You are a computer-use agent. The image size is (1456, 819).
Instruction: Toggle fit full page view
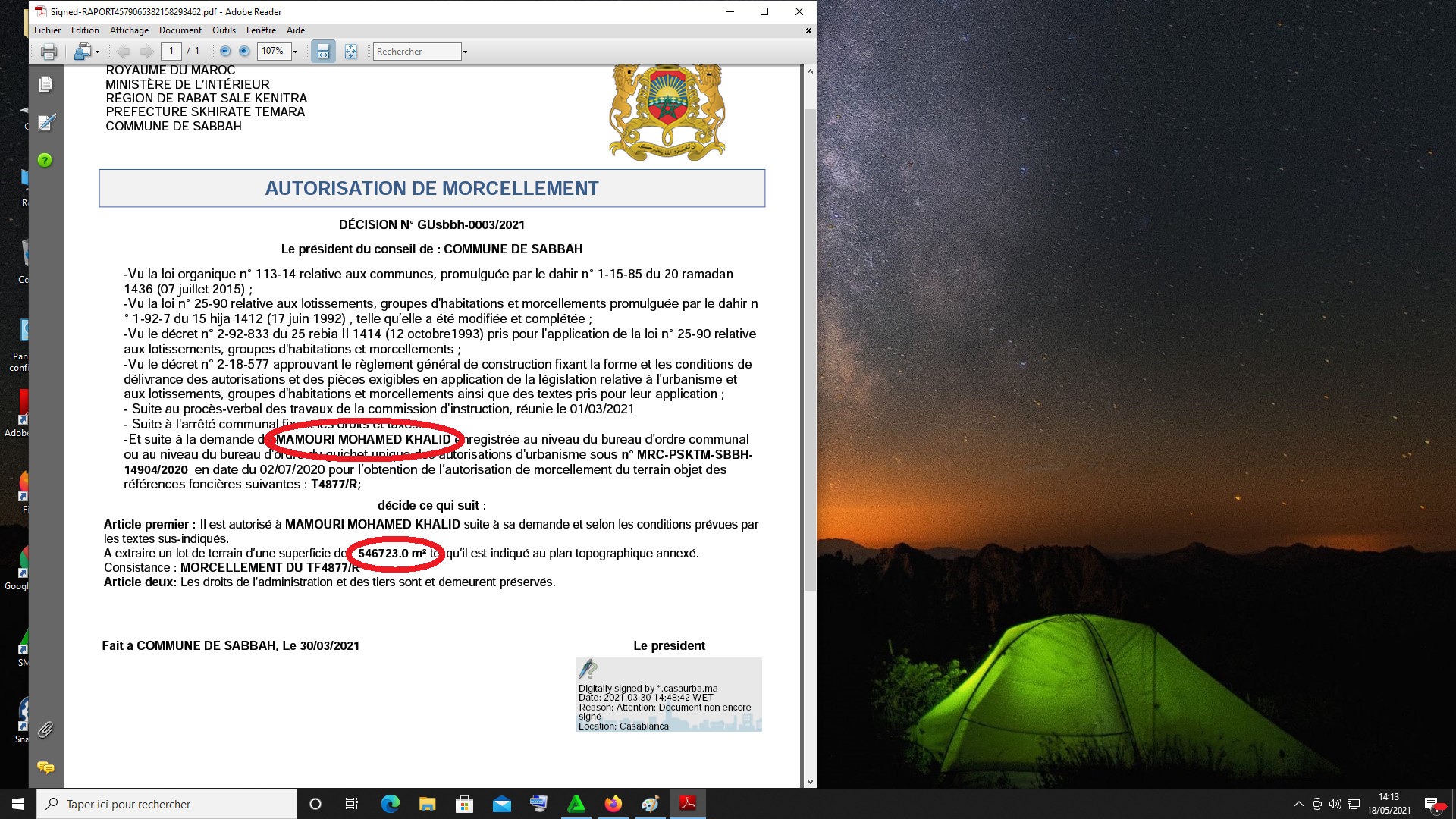point(350,52)
